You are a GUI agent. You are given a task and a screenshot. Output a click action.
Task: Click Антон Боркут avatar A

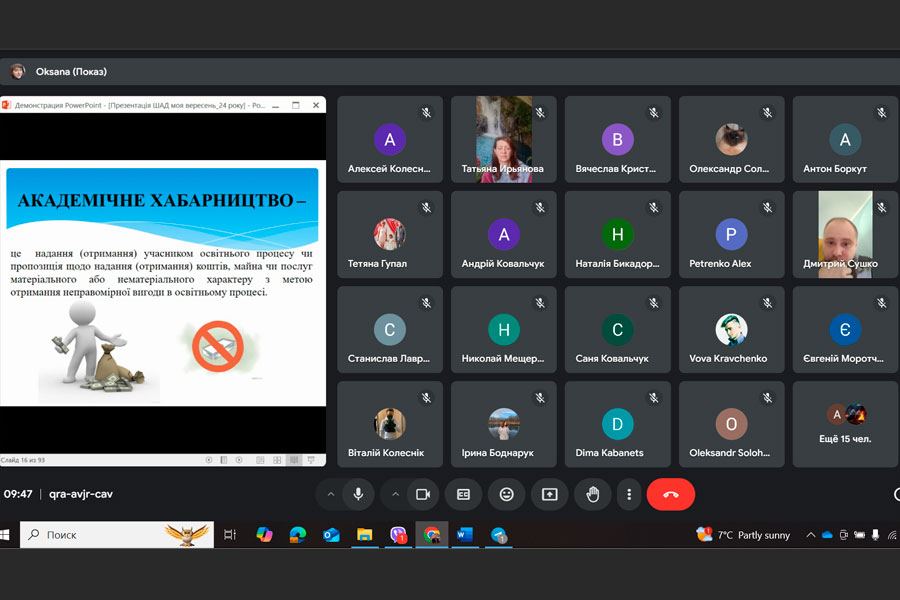[845, 140]
